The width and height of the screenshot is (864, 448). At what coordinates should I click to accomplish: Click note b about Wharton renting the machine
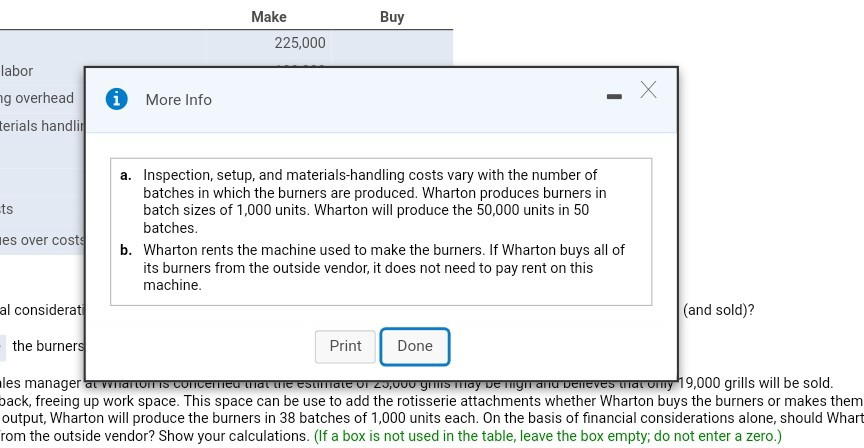[384, 267]
